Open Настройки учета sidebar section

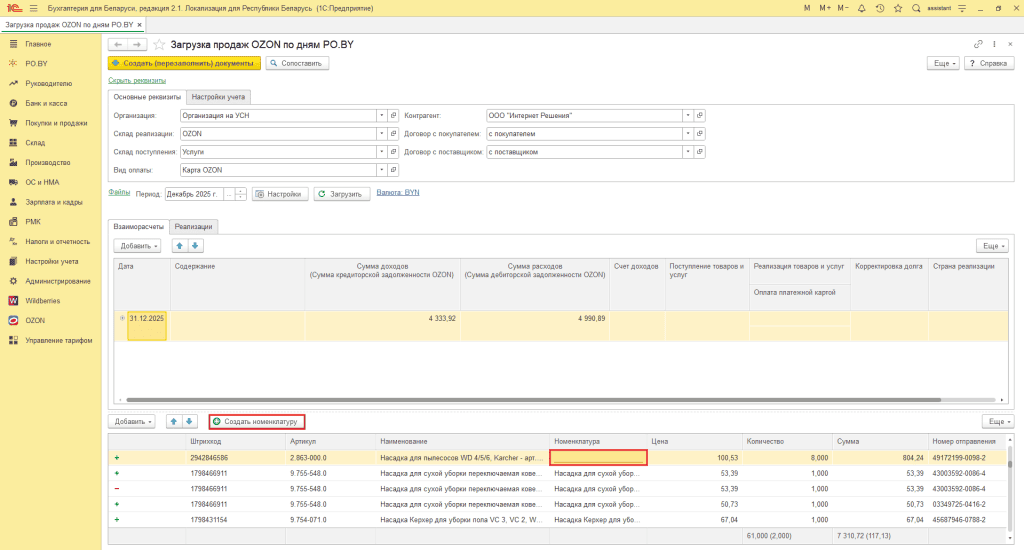click(x=52, y=261)
